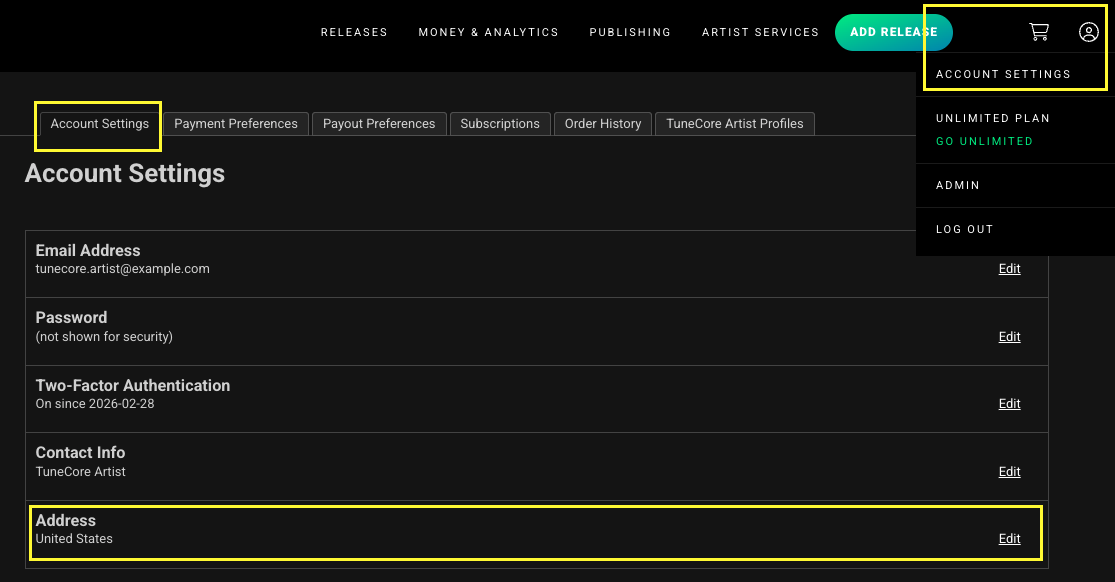
Task: Switch to the Payment Preferences tab
Action: 236,124
